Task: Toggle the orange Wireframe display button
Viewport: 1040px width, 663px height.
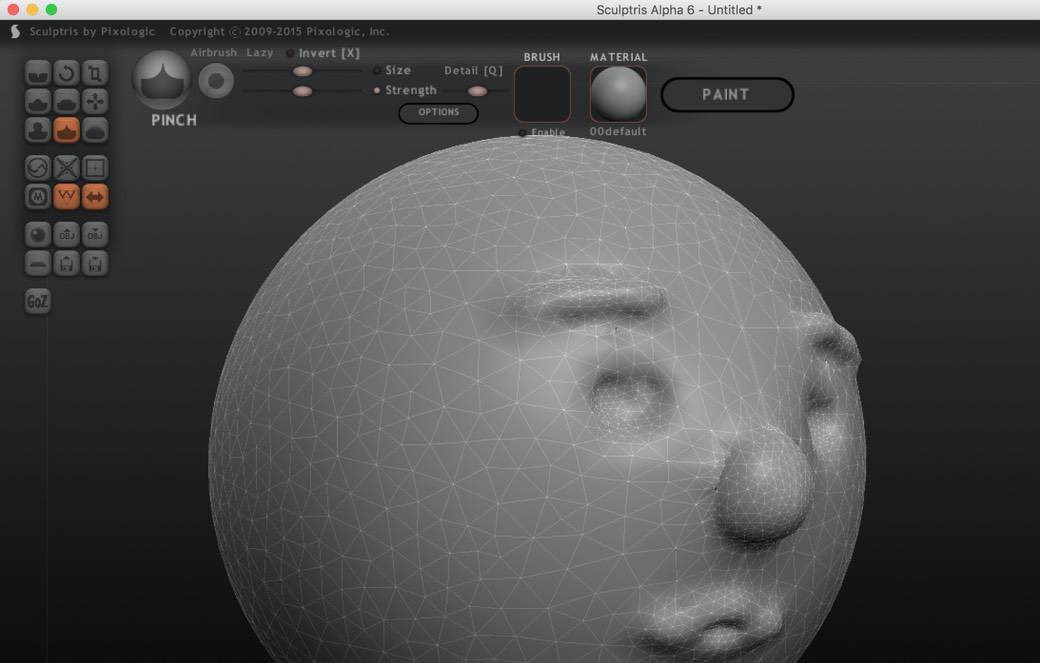Action: pyautogui.click(x=66, y=196)
